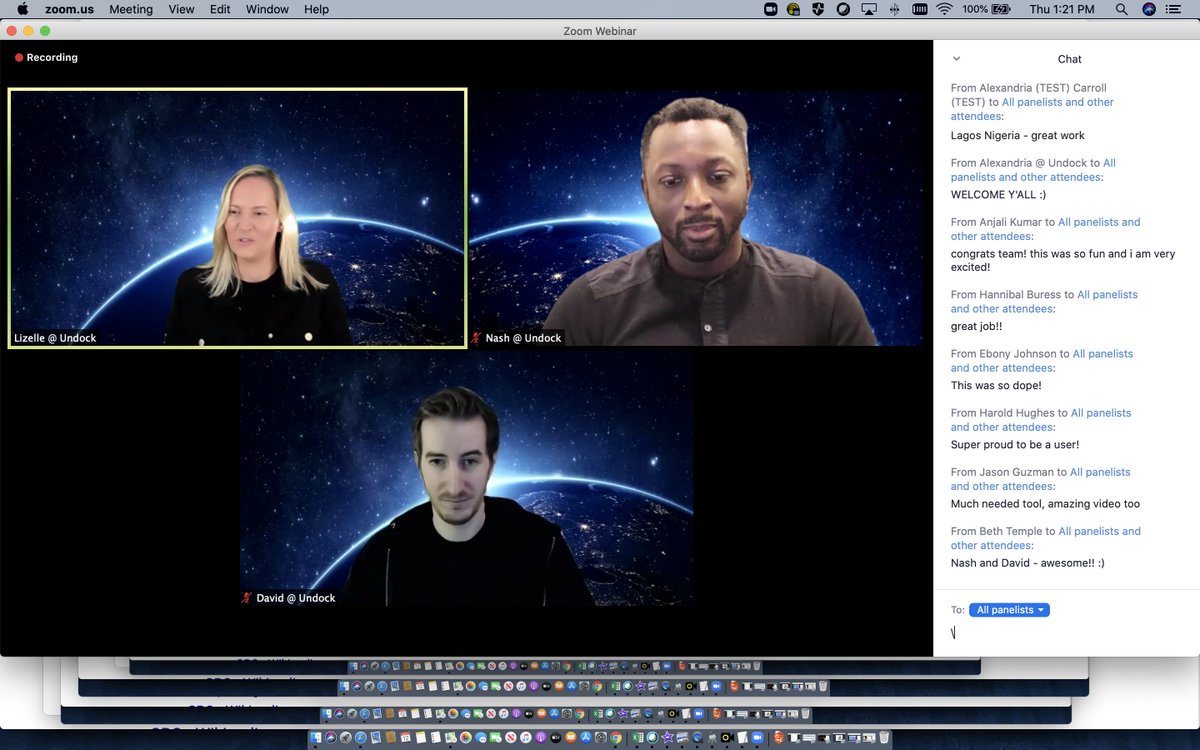Open Excel from the bottom Dock
This screenshot has width=1200, height=750.
(637, 737)
